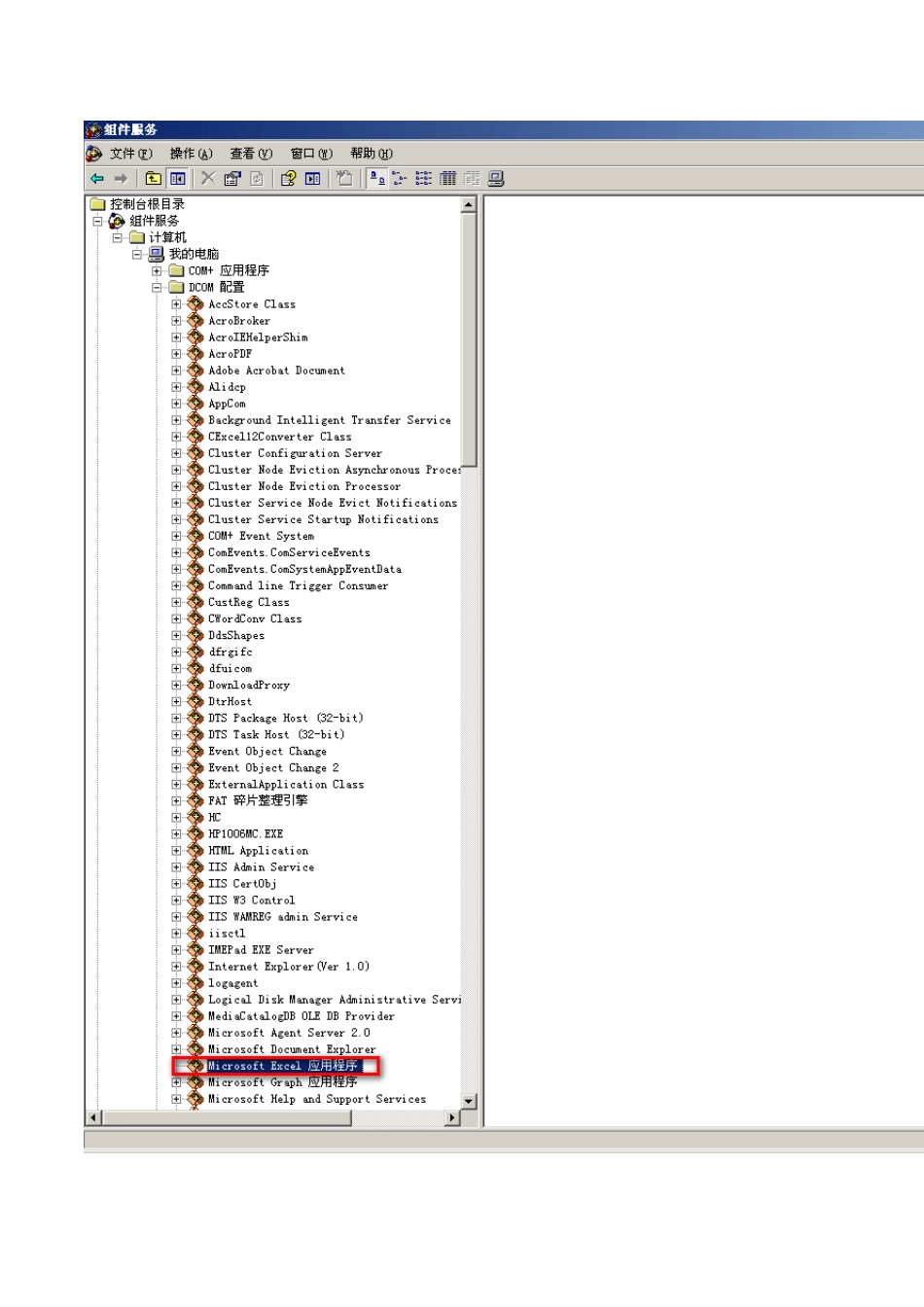Click the delete (X) toolbar icon
The image size is (924, 1307).
207,178
